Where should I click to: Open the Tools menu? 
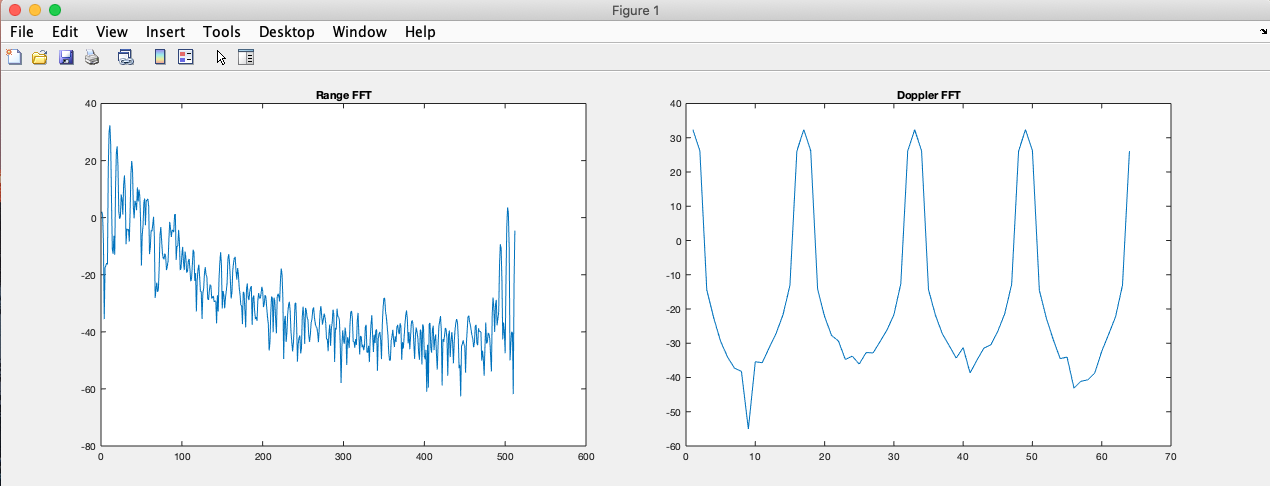click(x=222, y=32)
